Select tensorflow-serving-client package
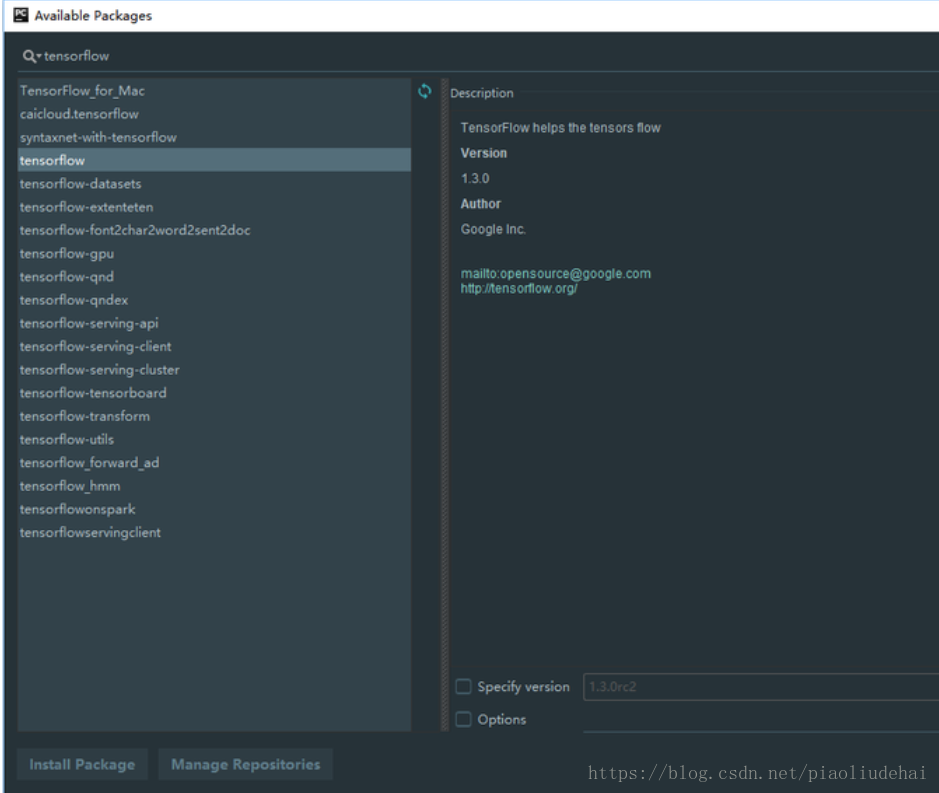 214,346
